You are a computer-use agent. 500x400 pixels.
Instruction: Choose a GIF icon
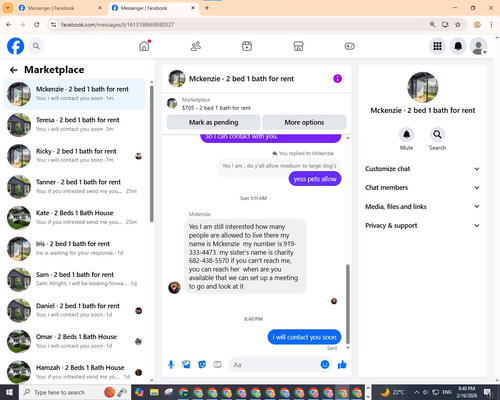click(x=217, y=365)
